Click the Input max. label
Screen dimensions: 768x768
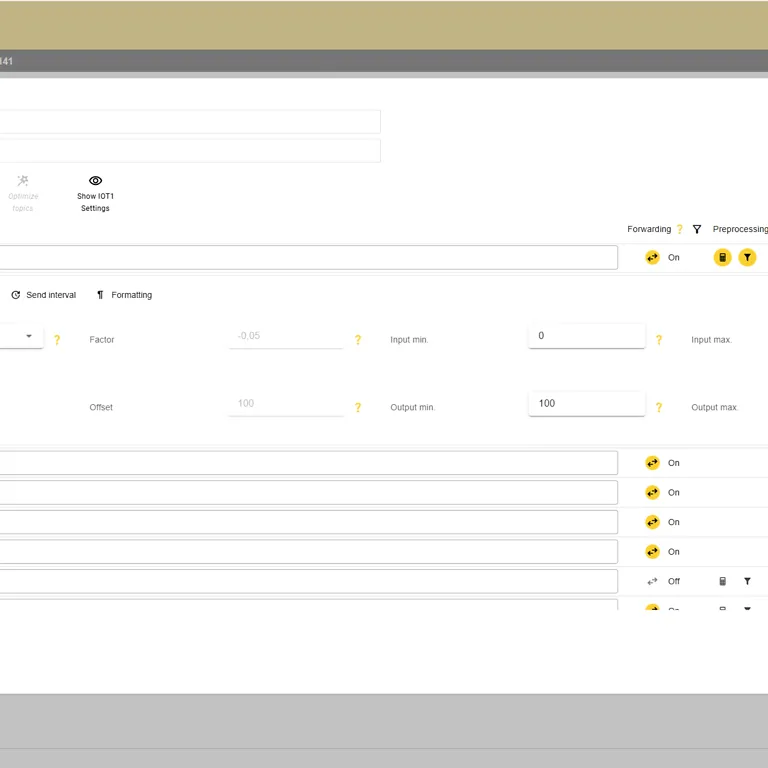click(712, 340)
